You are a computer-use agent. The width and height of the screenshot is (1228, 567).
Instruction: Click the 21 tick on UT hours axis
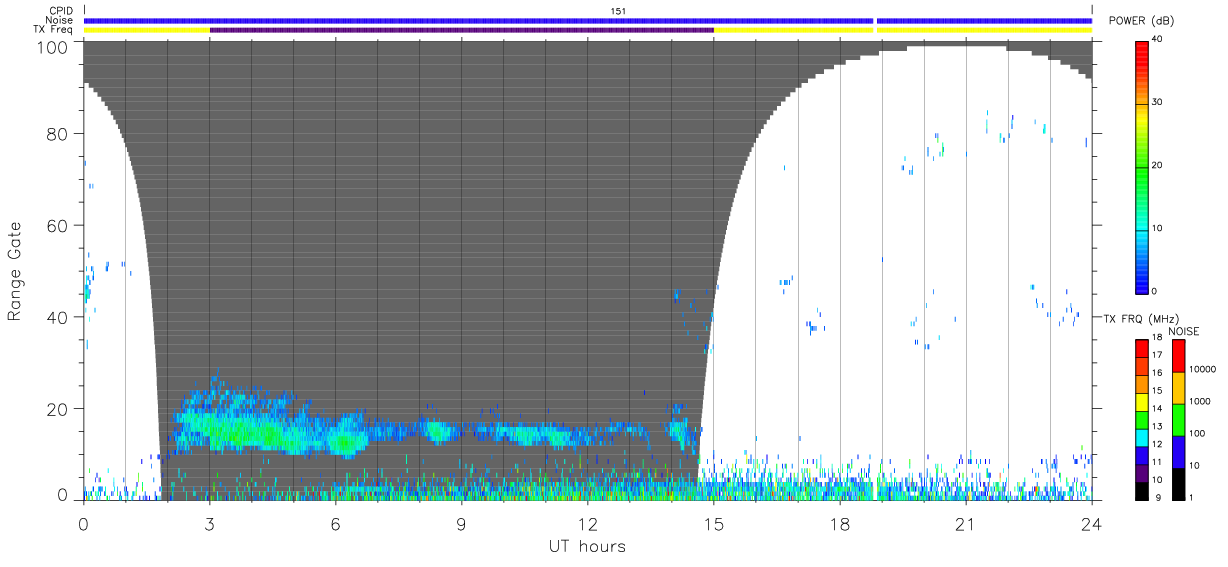point(966,523)
